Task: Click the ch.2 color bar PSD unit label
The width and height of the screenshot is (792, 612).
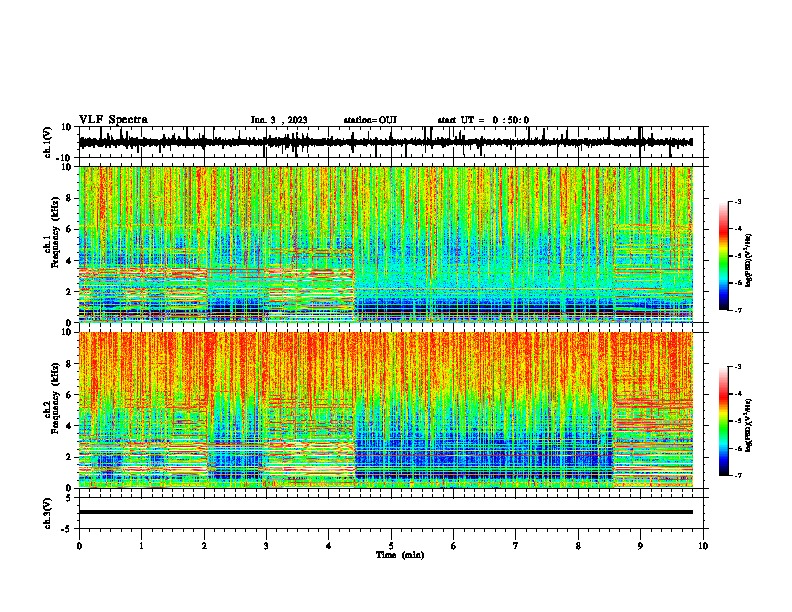Action: point(750,425)
